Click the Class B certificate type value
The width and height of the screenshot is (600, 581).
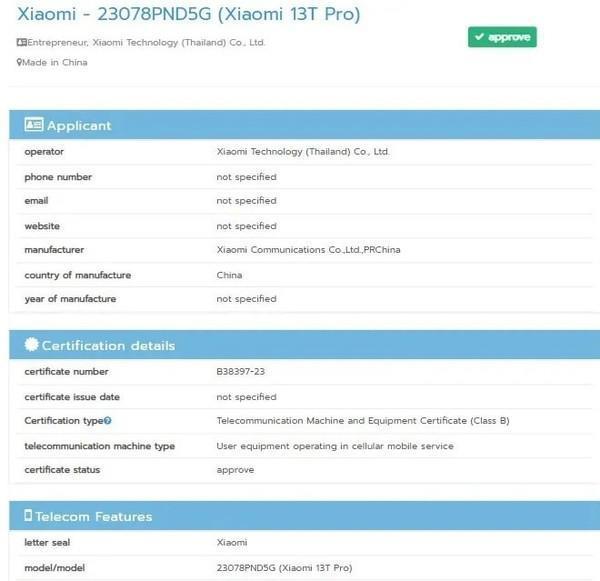pyautogui.click(x=363, y=421)
